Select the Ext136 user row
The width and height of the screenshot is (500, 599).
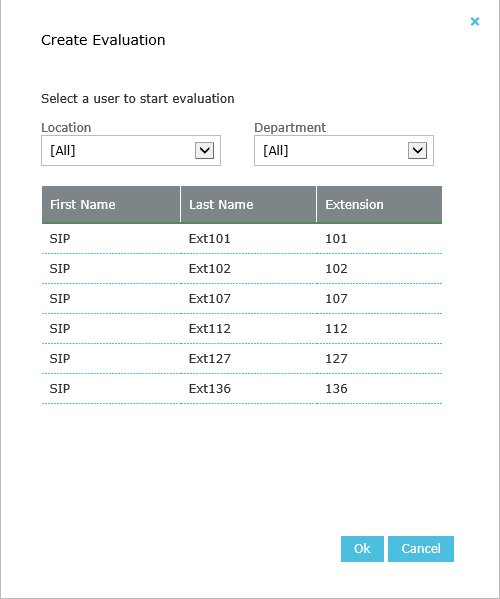(242, 389)
